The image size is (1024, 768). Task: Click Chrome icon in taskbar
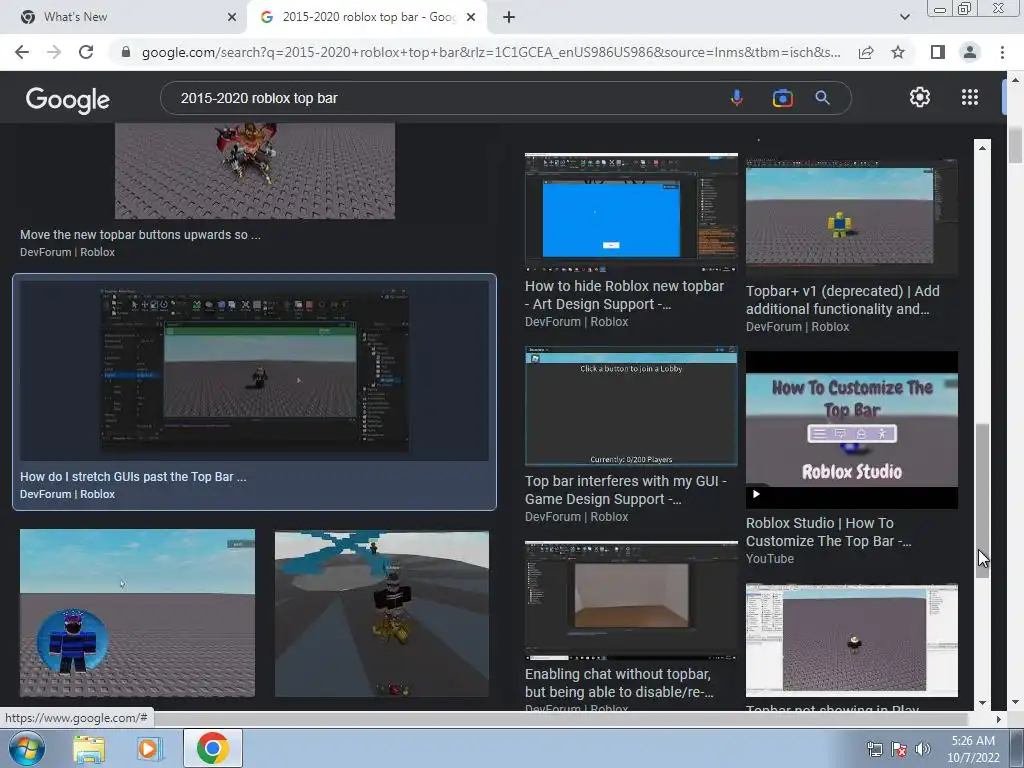coord(212,748)
